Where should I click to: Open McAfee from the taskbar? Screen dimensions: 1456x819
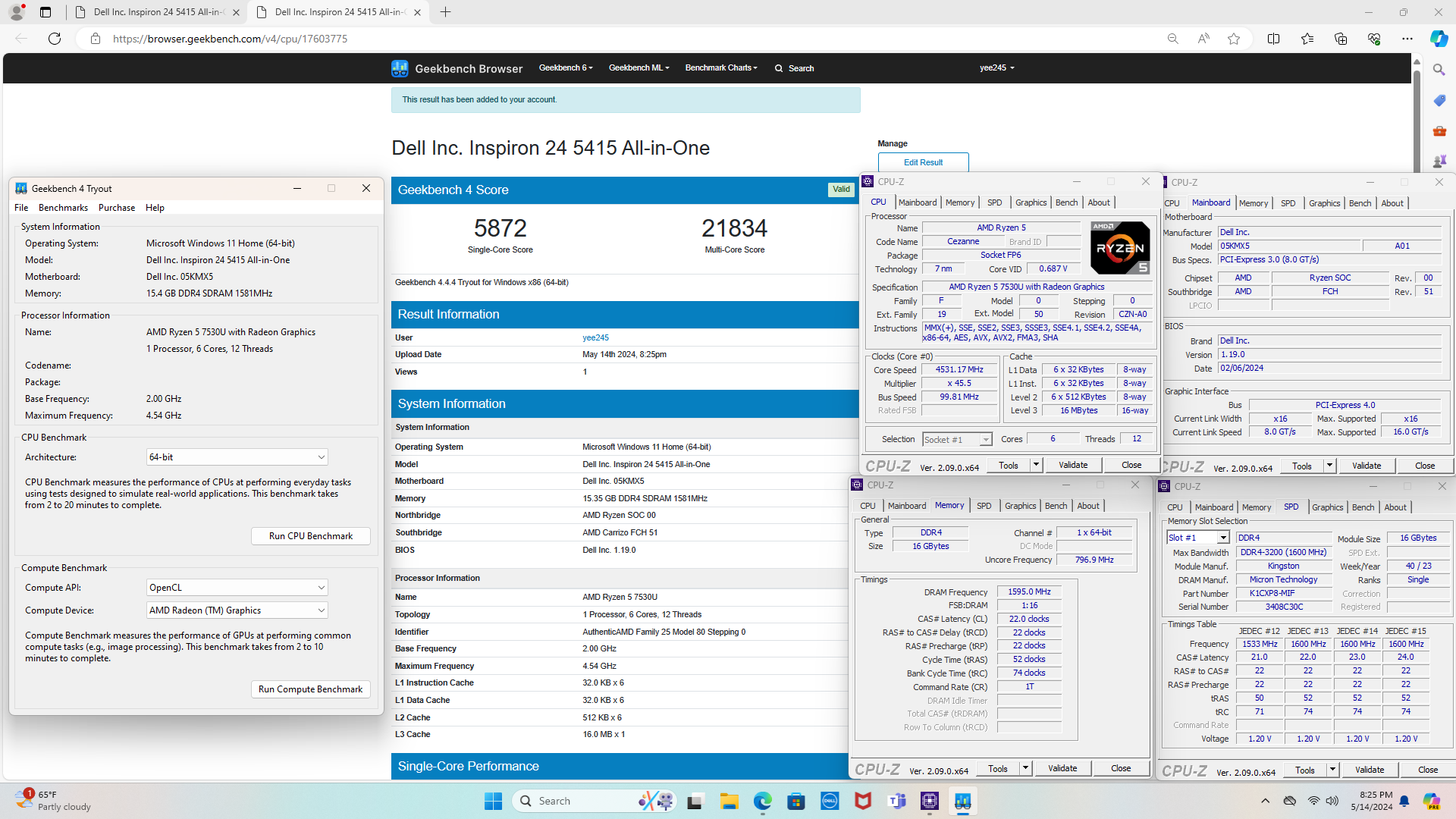tap(863, 801)
